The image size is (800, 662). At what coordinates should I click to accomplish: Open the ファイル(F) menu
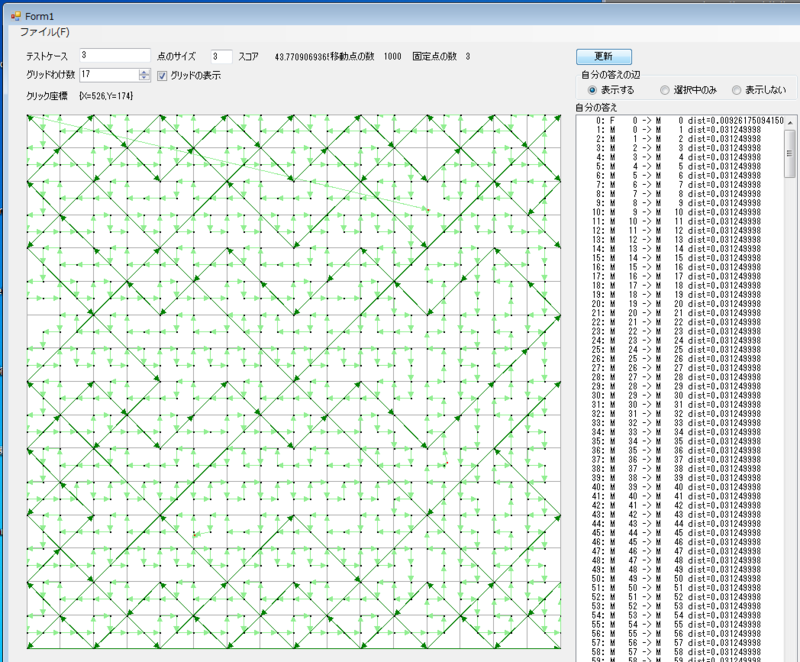point(44,32)
